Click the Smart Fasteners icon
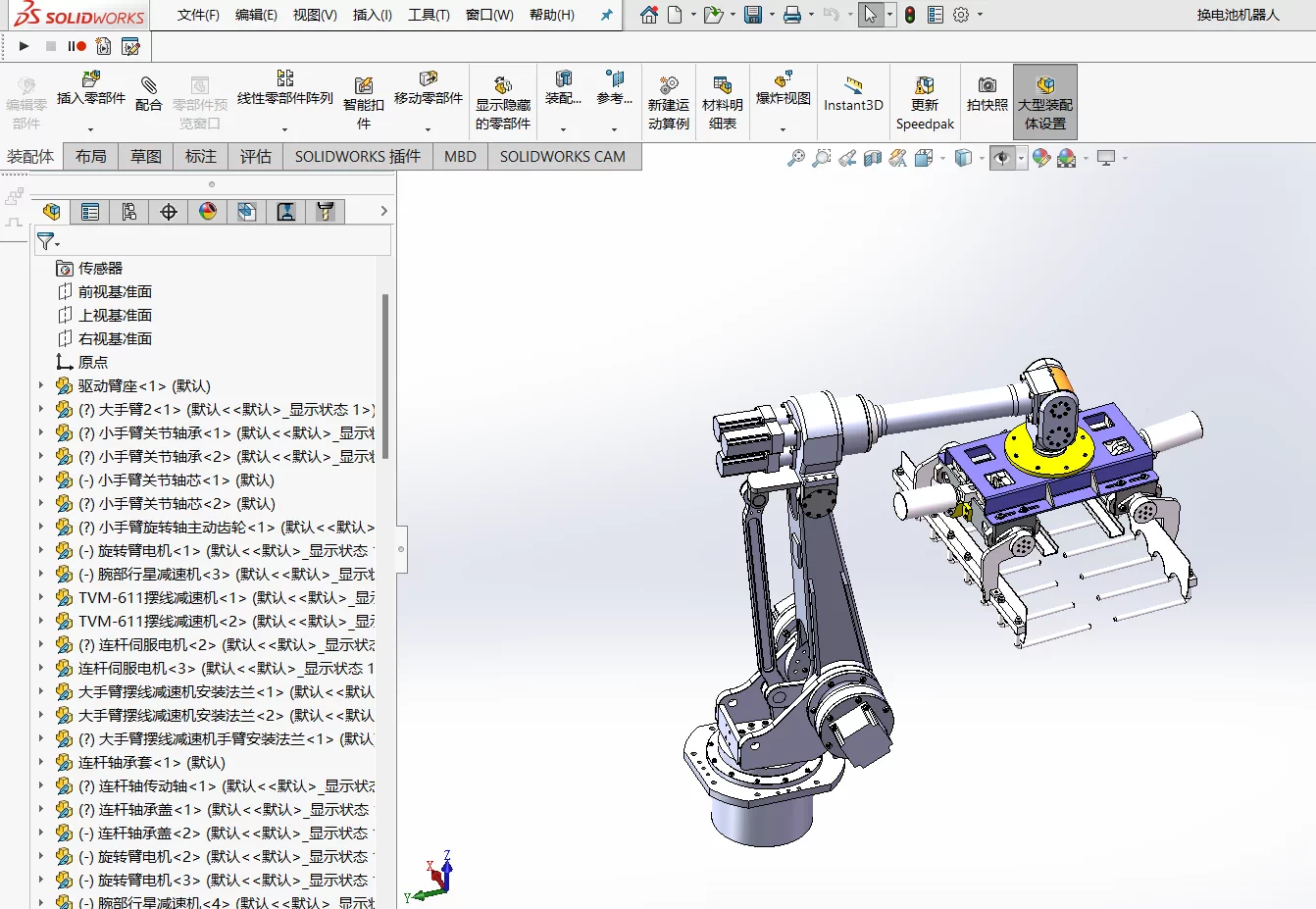 [364, 86]
